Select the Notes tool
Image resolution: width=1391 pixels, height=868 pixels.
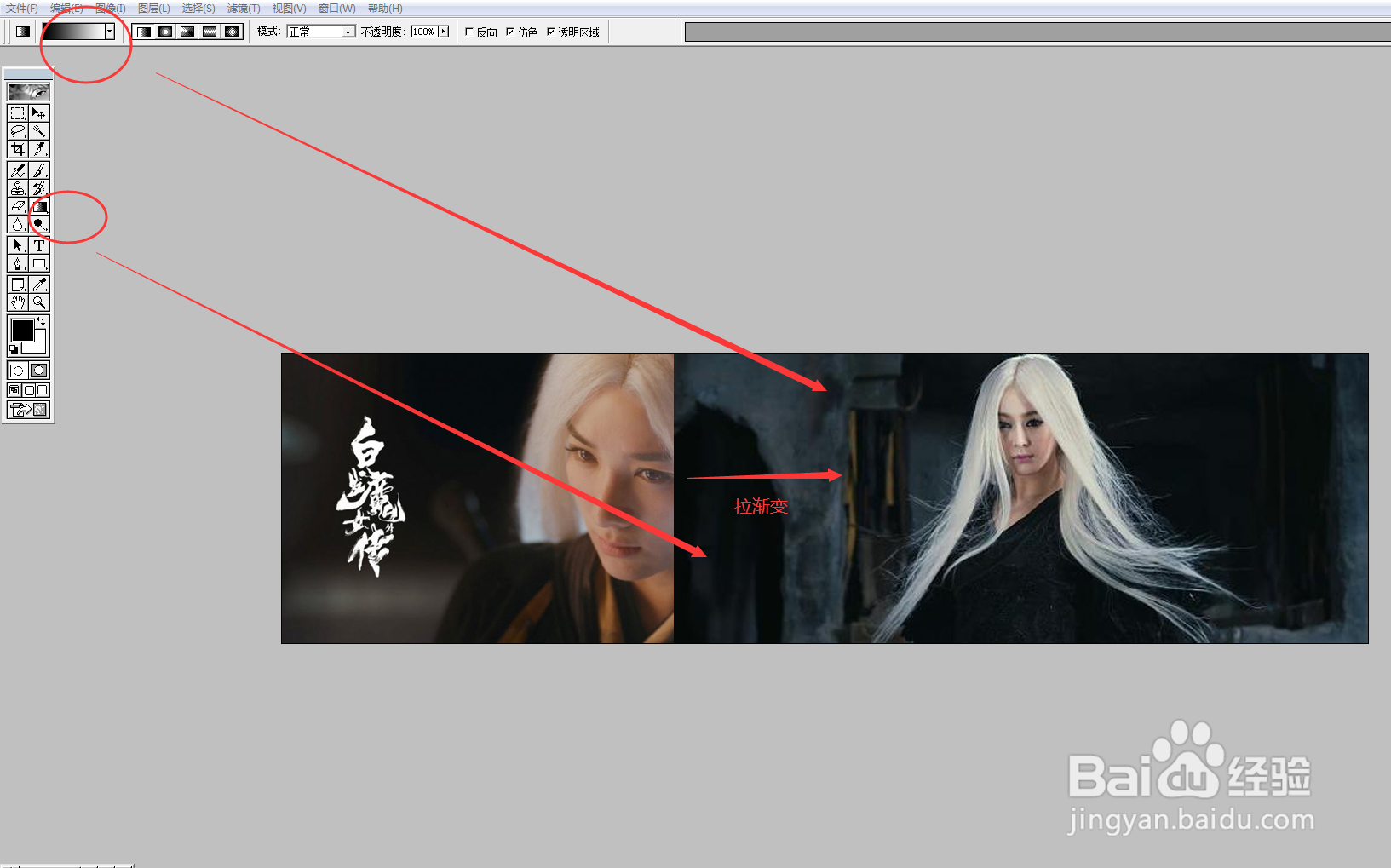[x=18, y=285]
